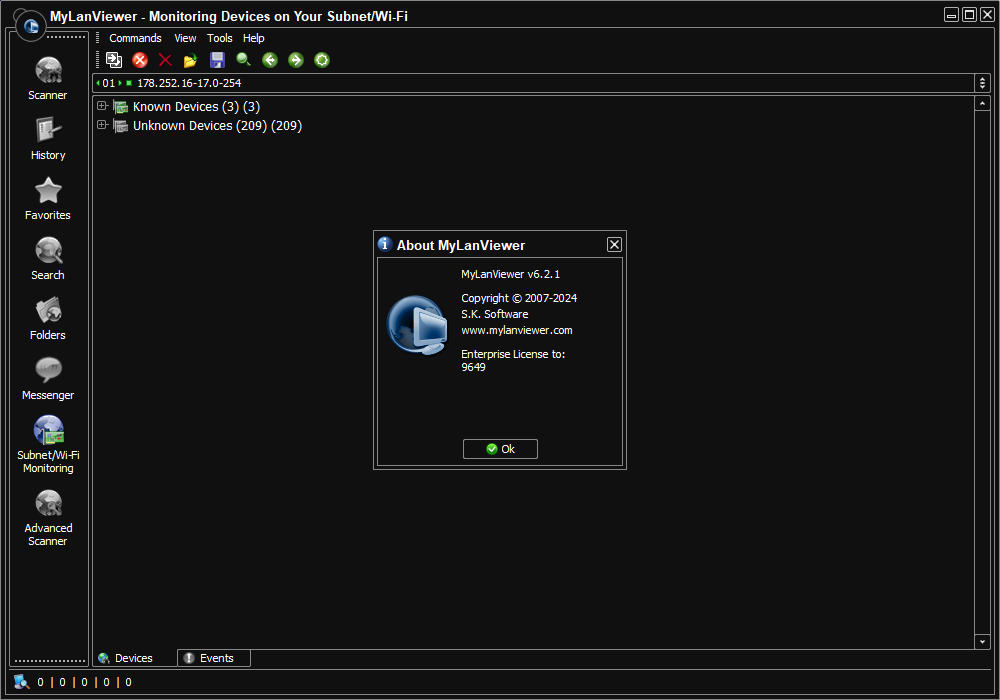
Task: Click the main application logo button
Action: click(31, 26)
